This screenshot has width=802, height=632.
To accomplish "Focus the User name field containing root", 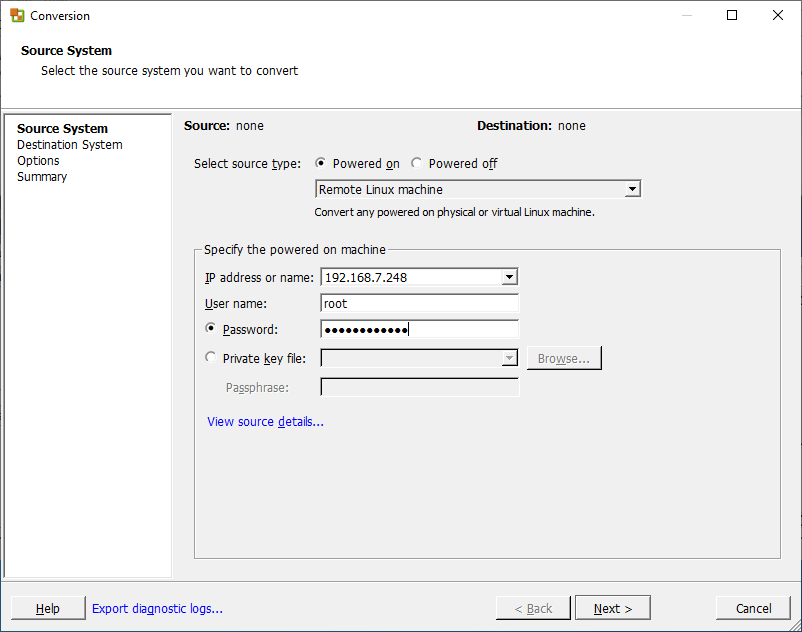I will coord(419,303).
